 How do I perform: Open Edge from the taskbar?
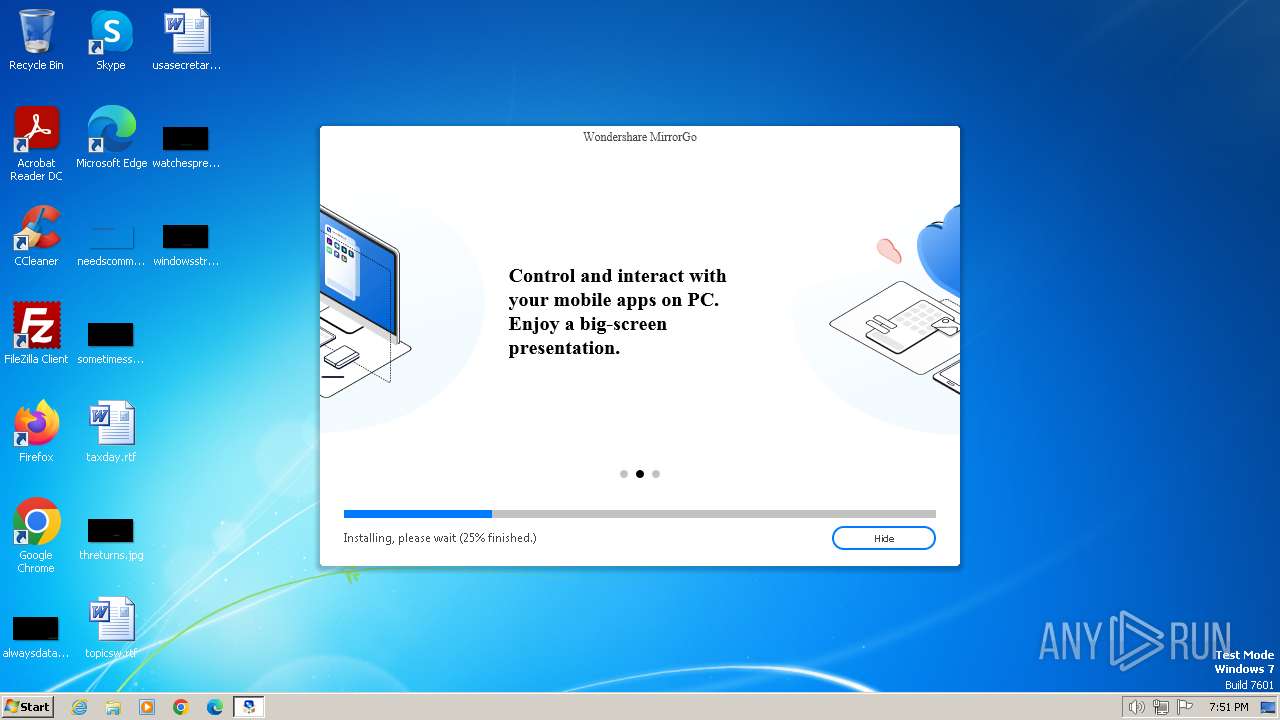click(215, 707)
